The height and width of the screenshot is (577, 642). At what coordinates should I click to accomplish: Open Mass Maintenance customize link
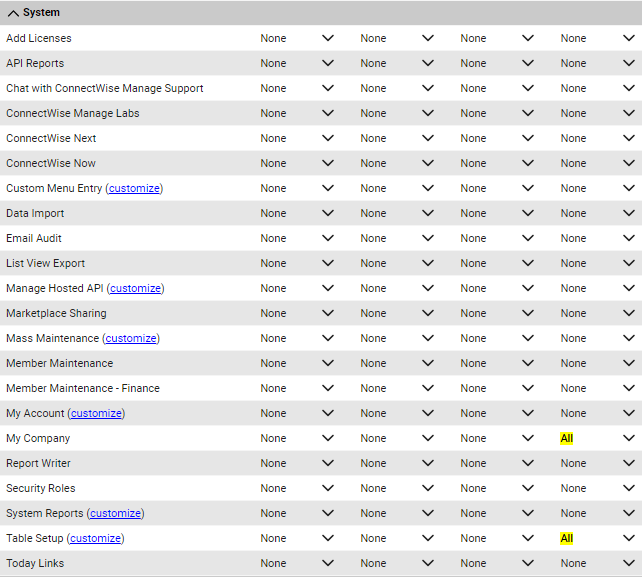(131, 338)
